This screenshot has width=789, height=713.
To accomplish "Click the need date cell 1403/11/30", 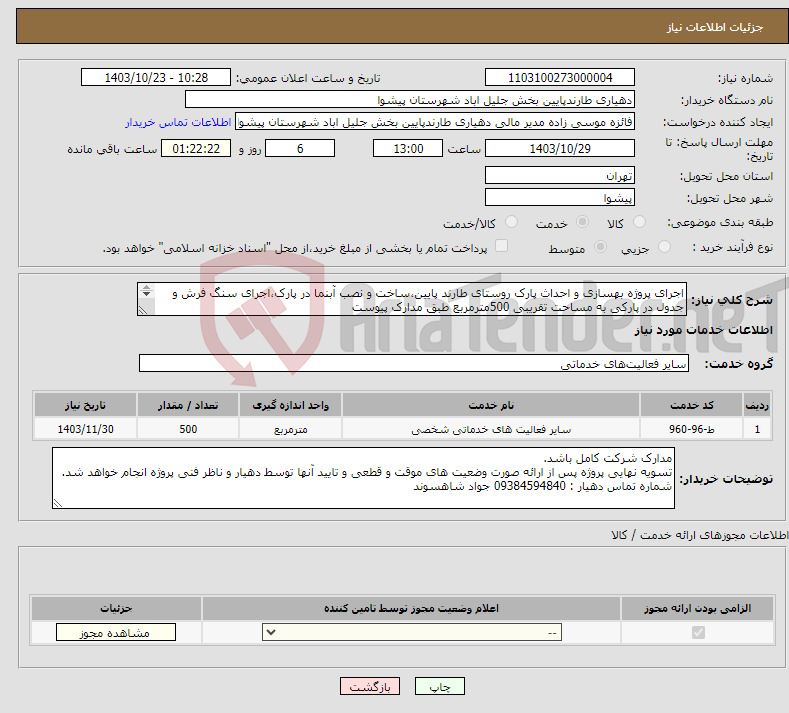I will [85, 429].
